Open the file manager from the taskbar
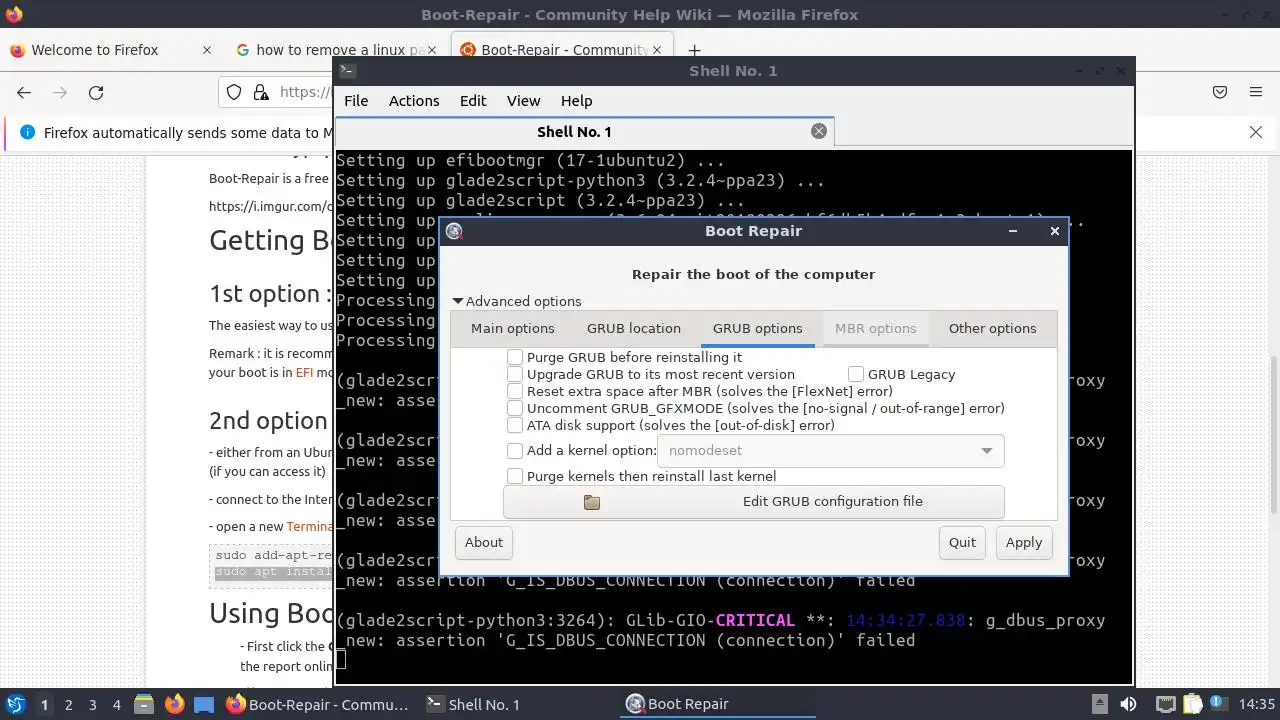Image resolution: width=1280 pixels, height=720 pixels. pyautogui.click(x=143, y=704)
